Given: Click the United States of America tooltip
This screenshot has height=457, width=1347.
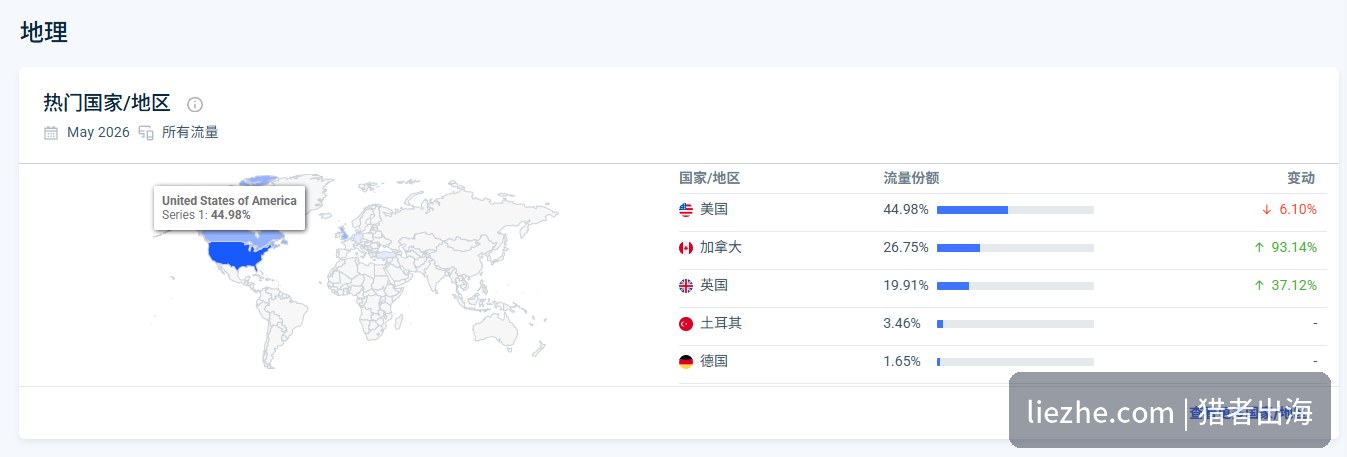Looking at the screenshot, I should (x=229, y=207).
